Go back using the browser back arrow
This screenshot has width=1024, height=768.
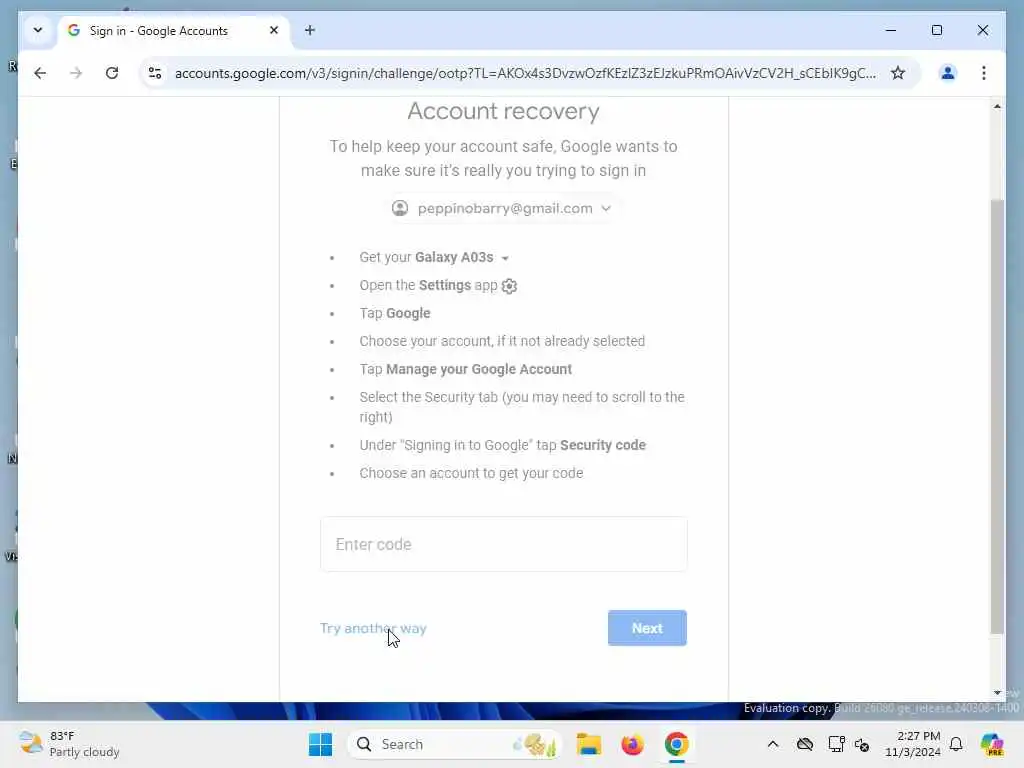point(40,73)
